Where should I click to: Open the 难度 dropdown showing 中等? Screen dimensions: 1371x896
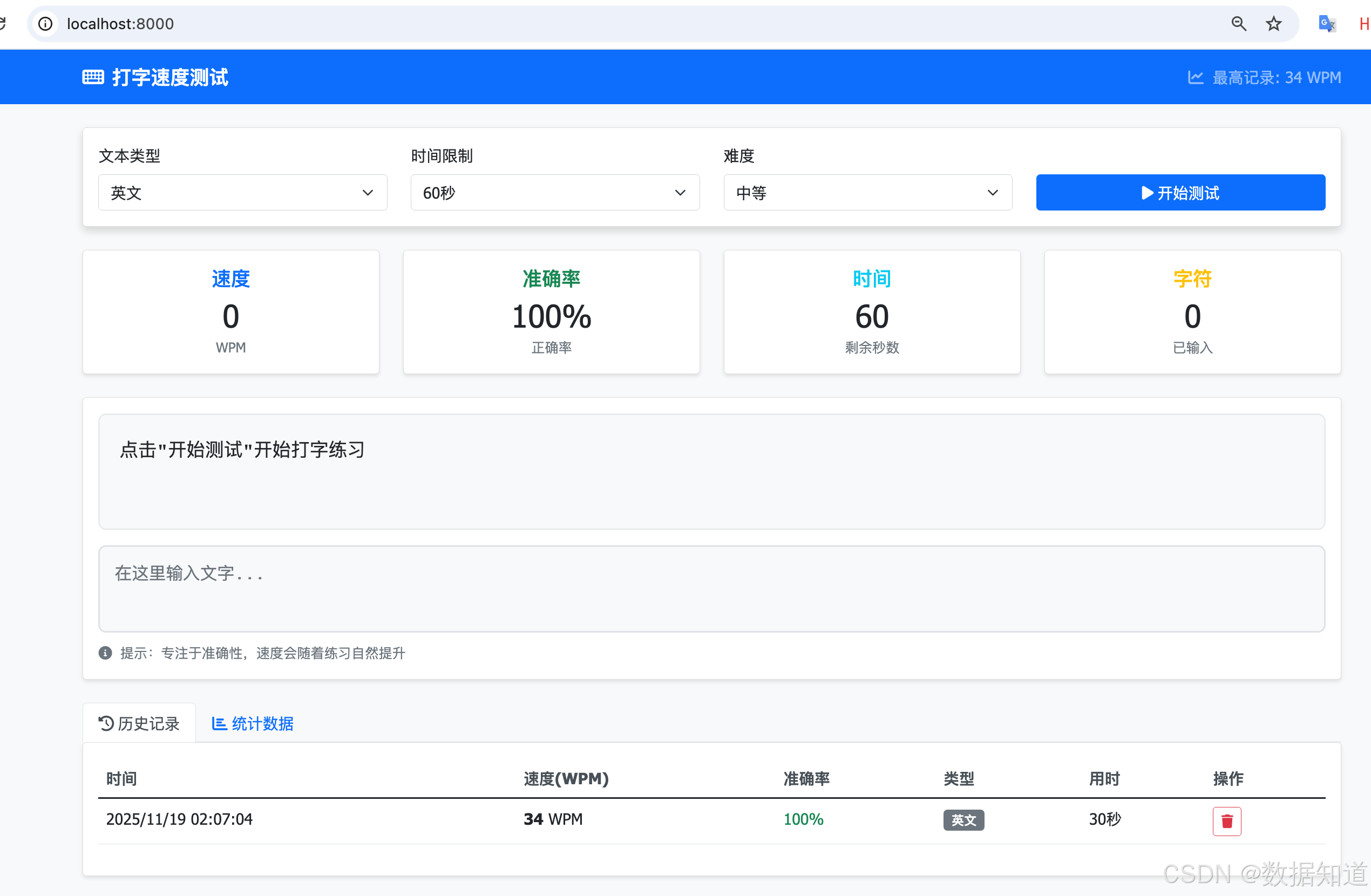[867, 193]
